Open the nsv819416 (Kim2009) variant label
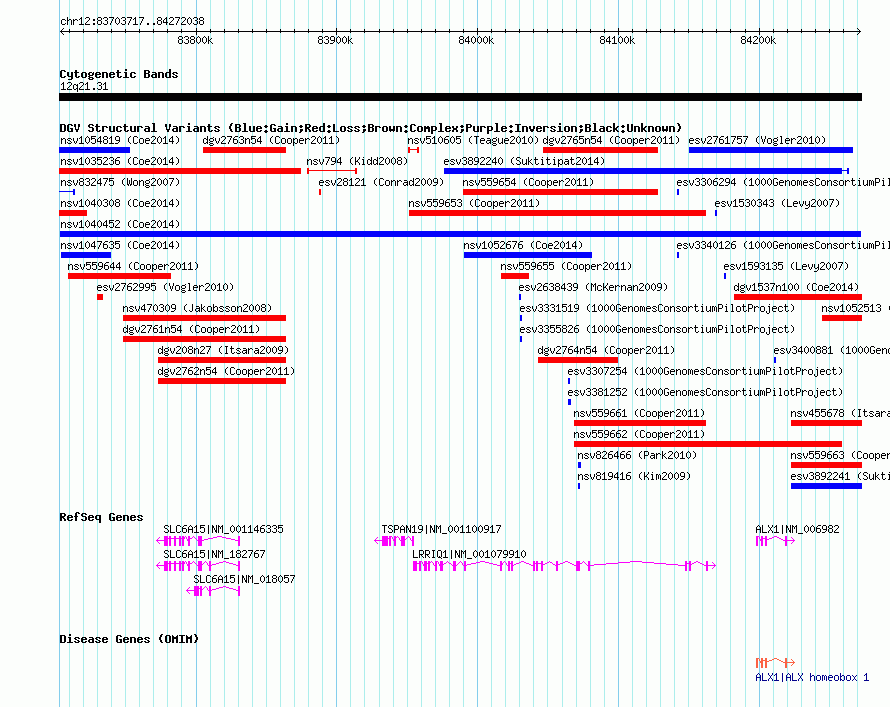This screenshot has width=890, height=707. [634, 476]
